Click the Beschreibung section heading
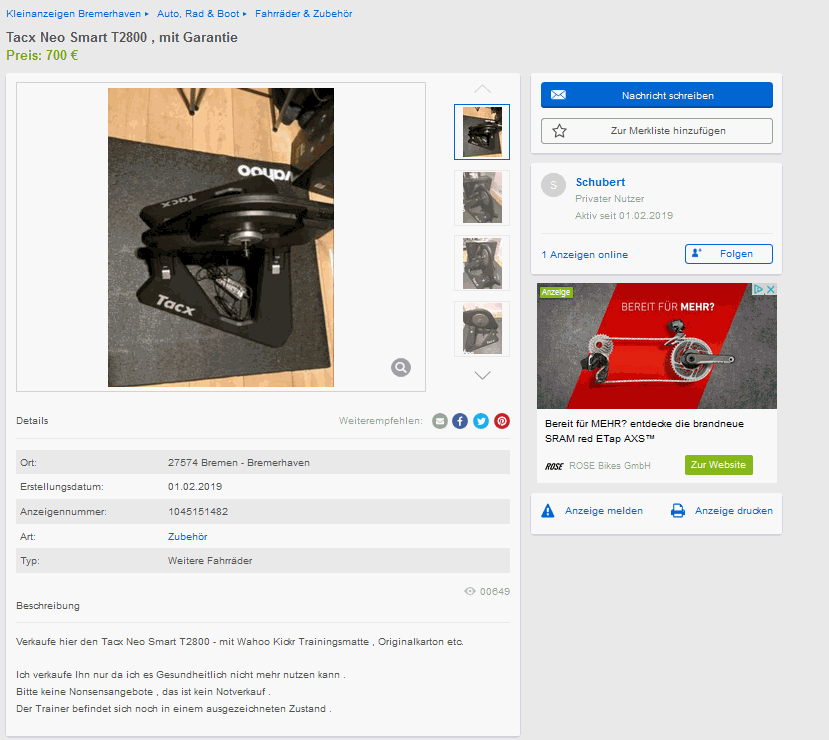 tap(48, 606)
